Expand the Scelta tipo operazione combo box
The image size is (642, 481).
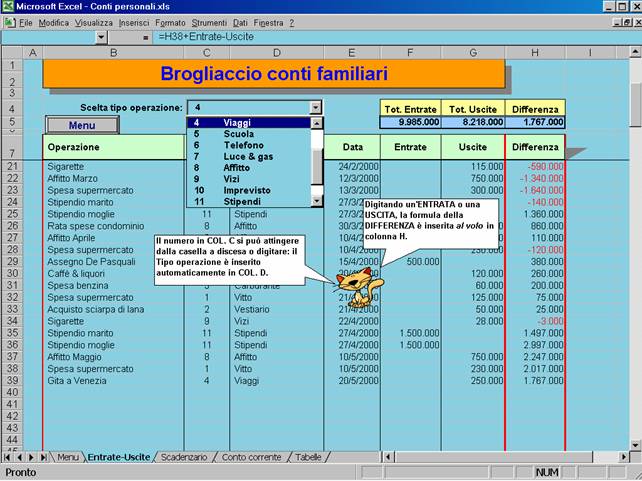[x=316, y=107]
